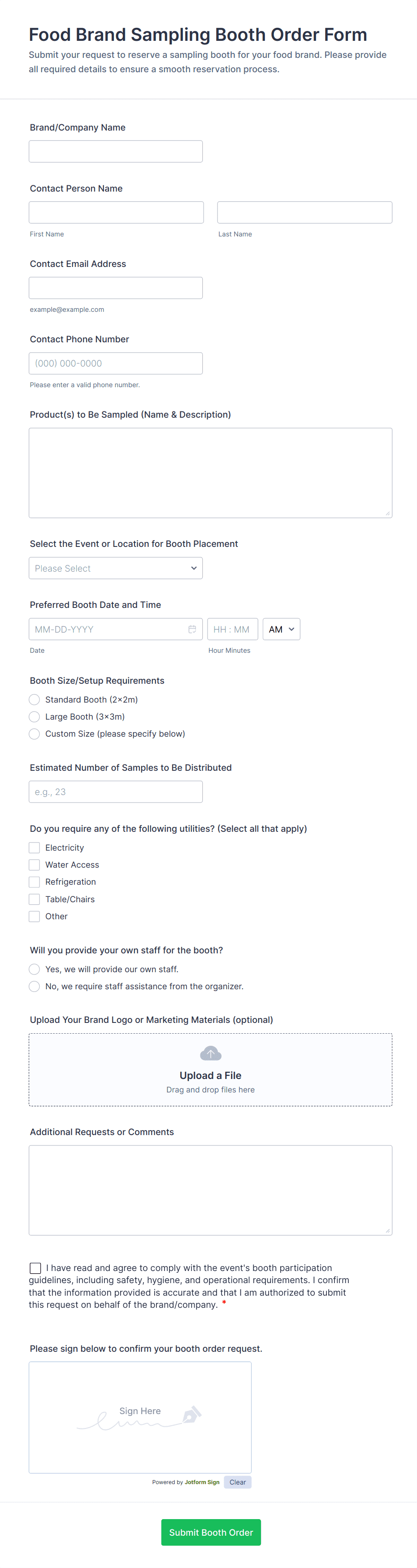Viewport: 417px width, 1568px height.
Task: Click the calendar icon in date field
Action: coord(192,629)
